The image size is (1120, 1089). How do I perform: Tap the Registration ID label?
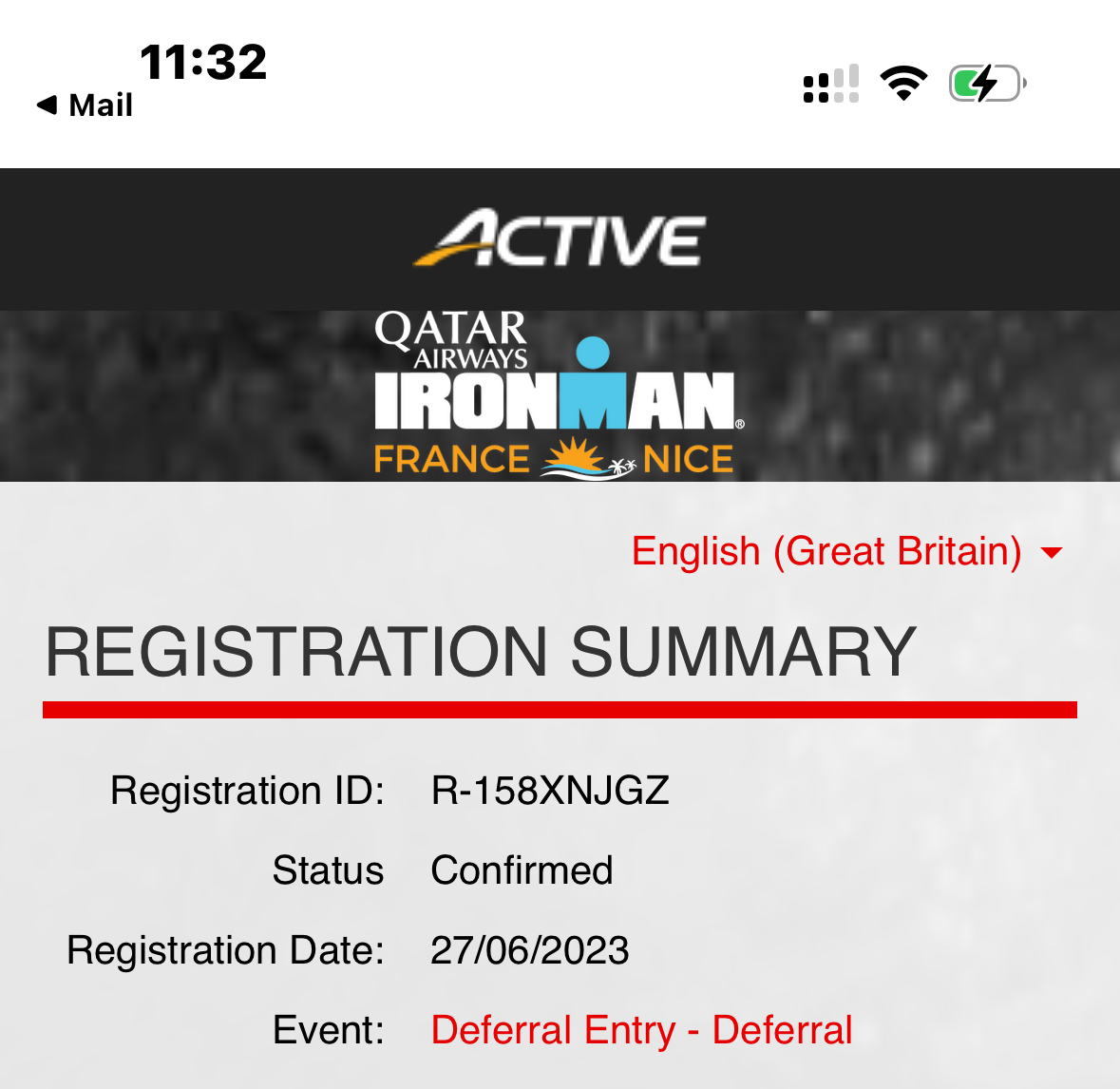[247, 791]
